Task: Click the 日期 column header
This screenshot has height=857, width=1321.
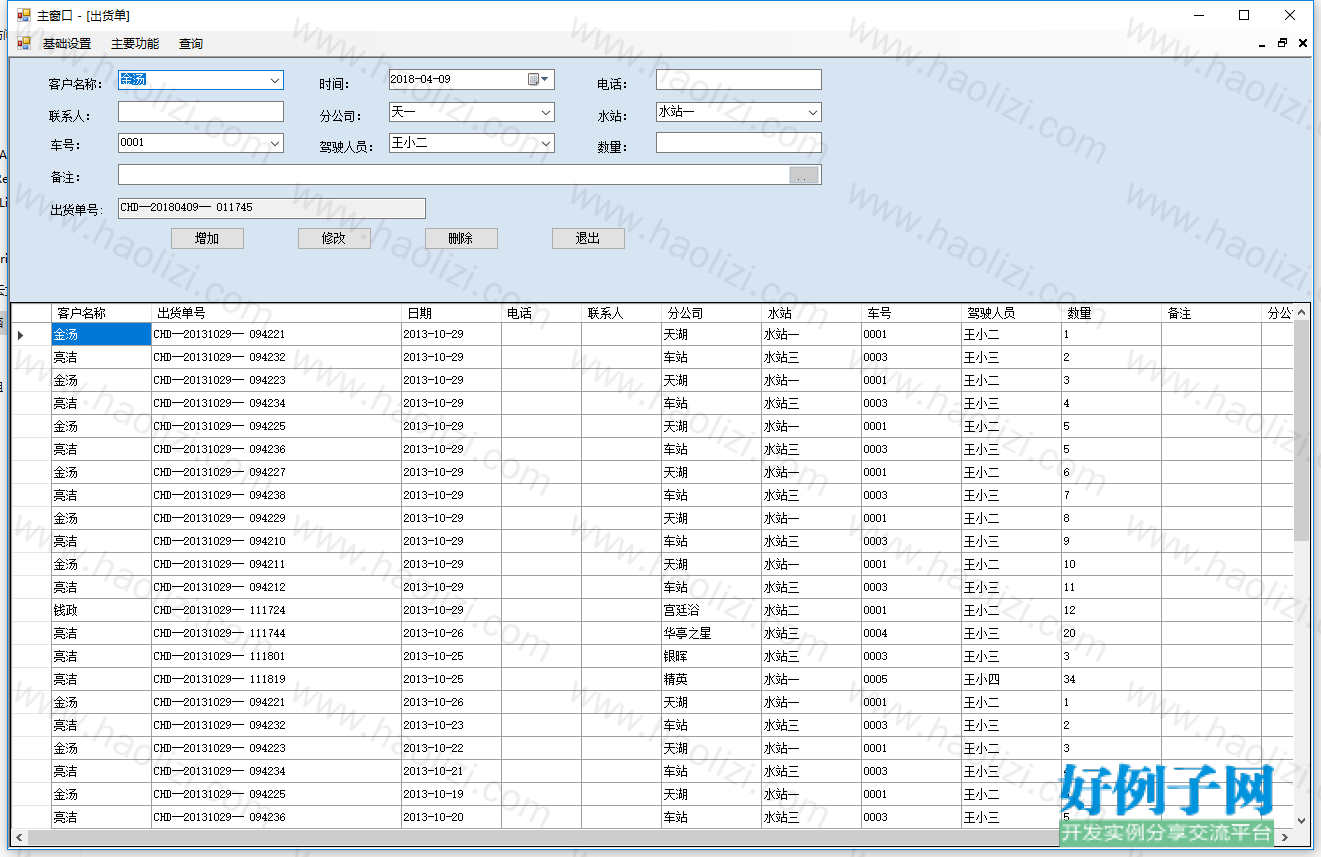Action: (x=451, y=313)
